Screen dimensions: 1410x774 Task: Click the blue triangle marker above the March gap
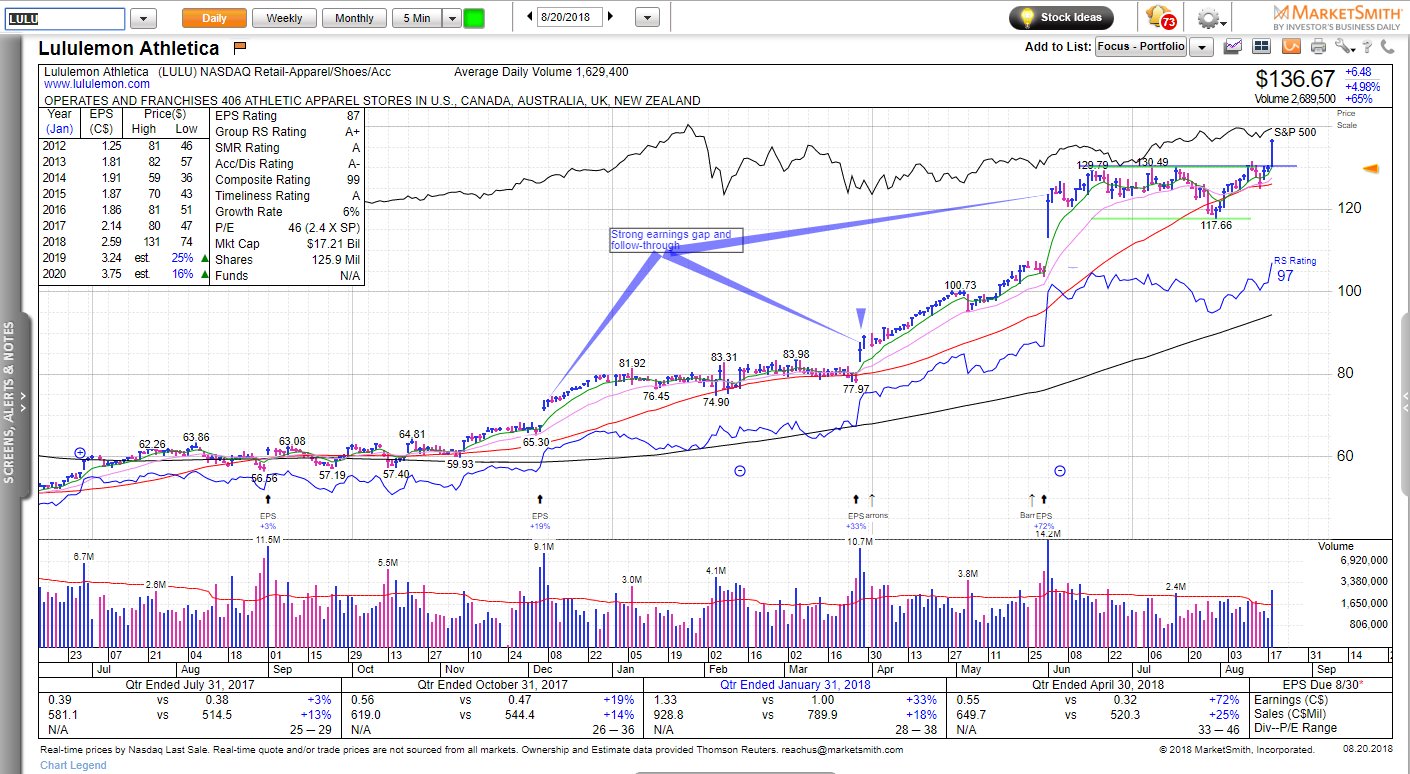[860, 317]
